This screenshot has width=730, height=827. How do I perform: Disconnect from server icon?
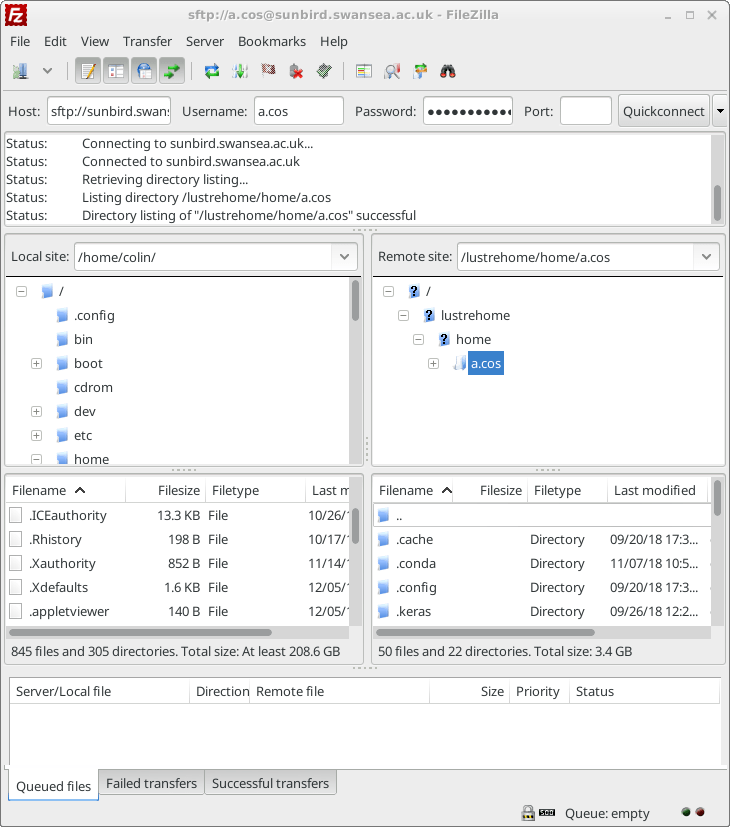(296, 71)
